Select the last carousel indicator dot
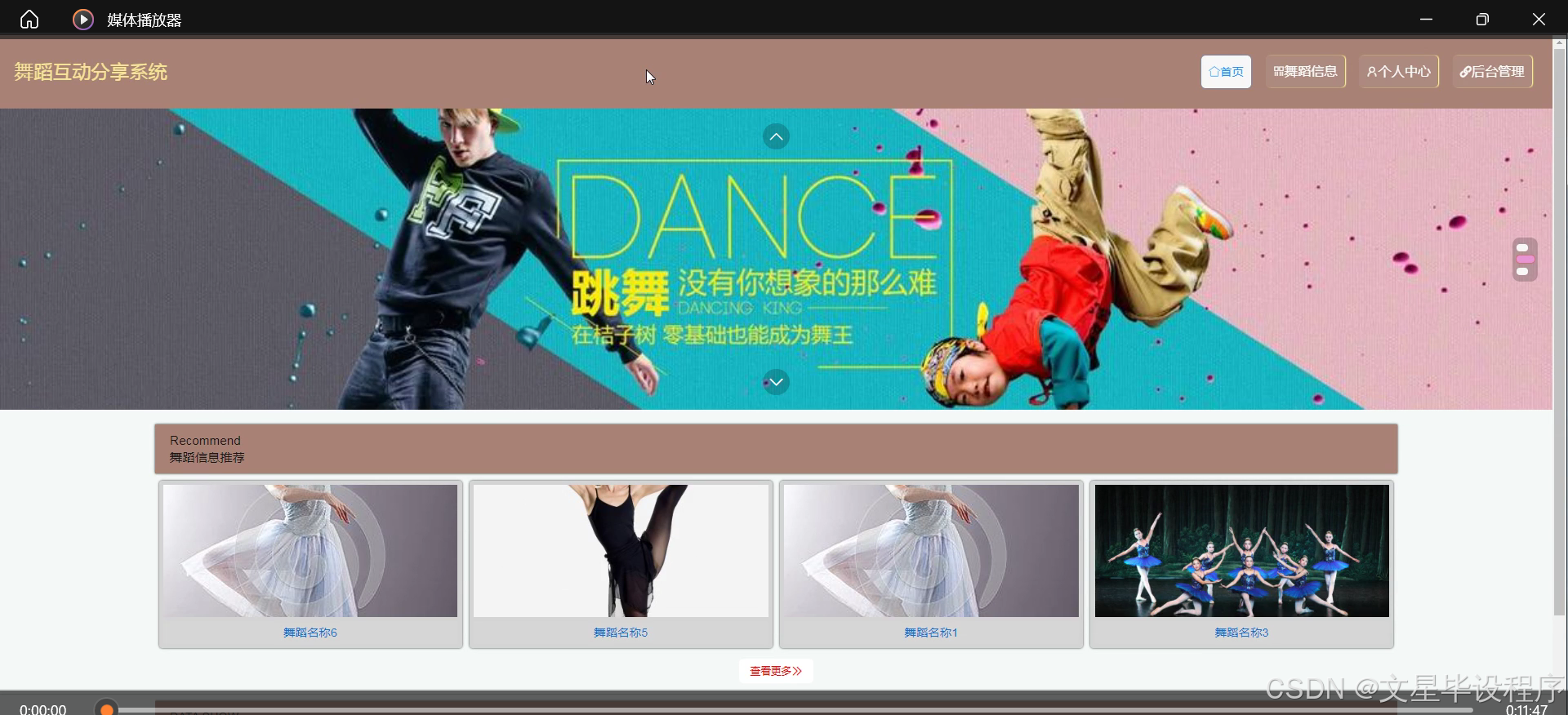1568x715 pixels. (1522, 271)
